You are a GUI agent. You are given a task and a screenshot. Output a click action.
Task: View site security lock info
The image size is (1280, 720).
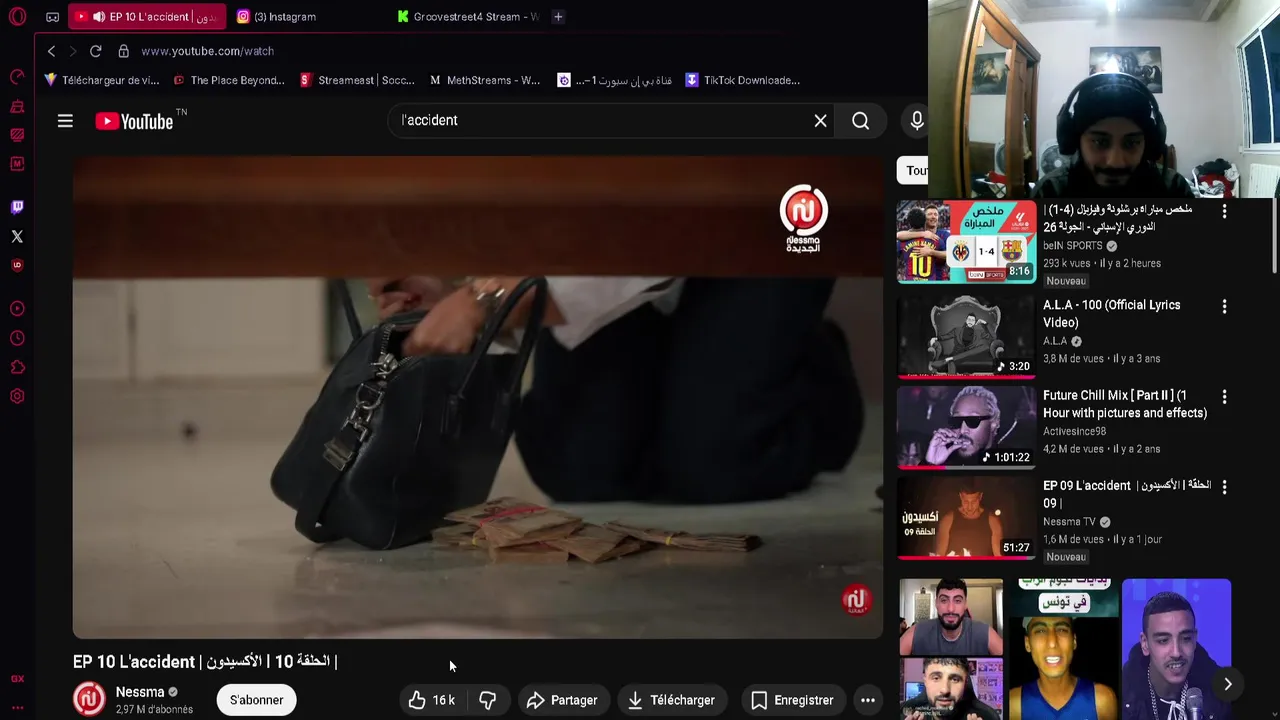124,51
